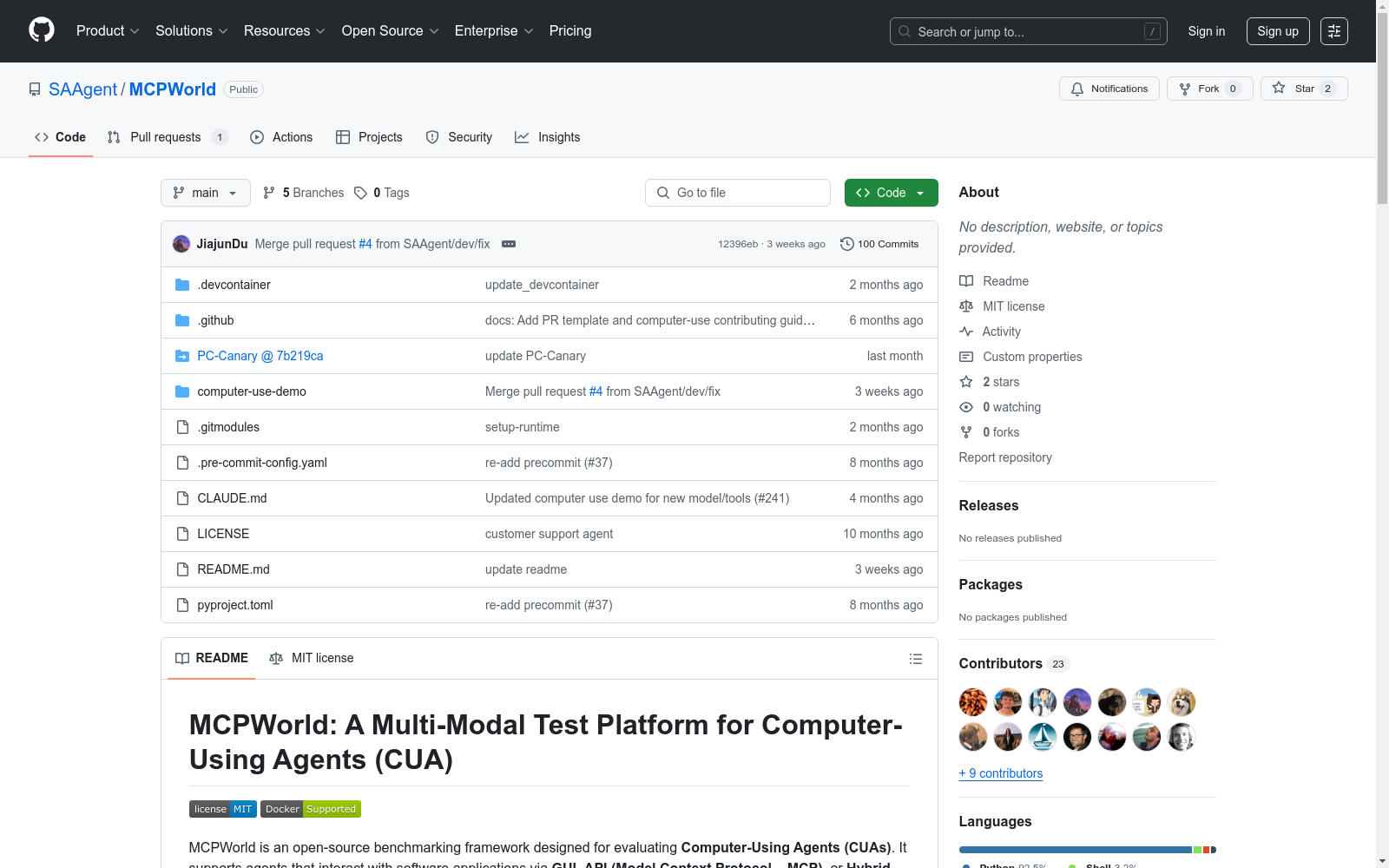Click the Activity pulse icon
The height and width of the screenshot is (868, 1389).
tap(966, 332)
